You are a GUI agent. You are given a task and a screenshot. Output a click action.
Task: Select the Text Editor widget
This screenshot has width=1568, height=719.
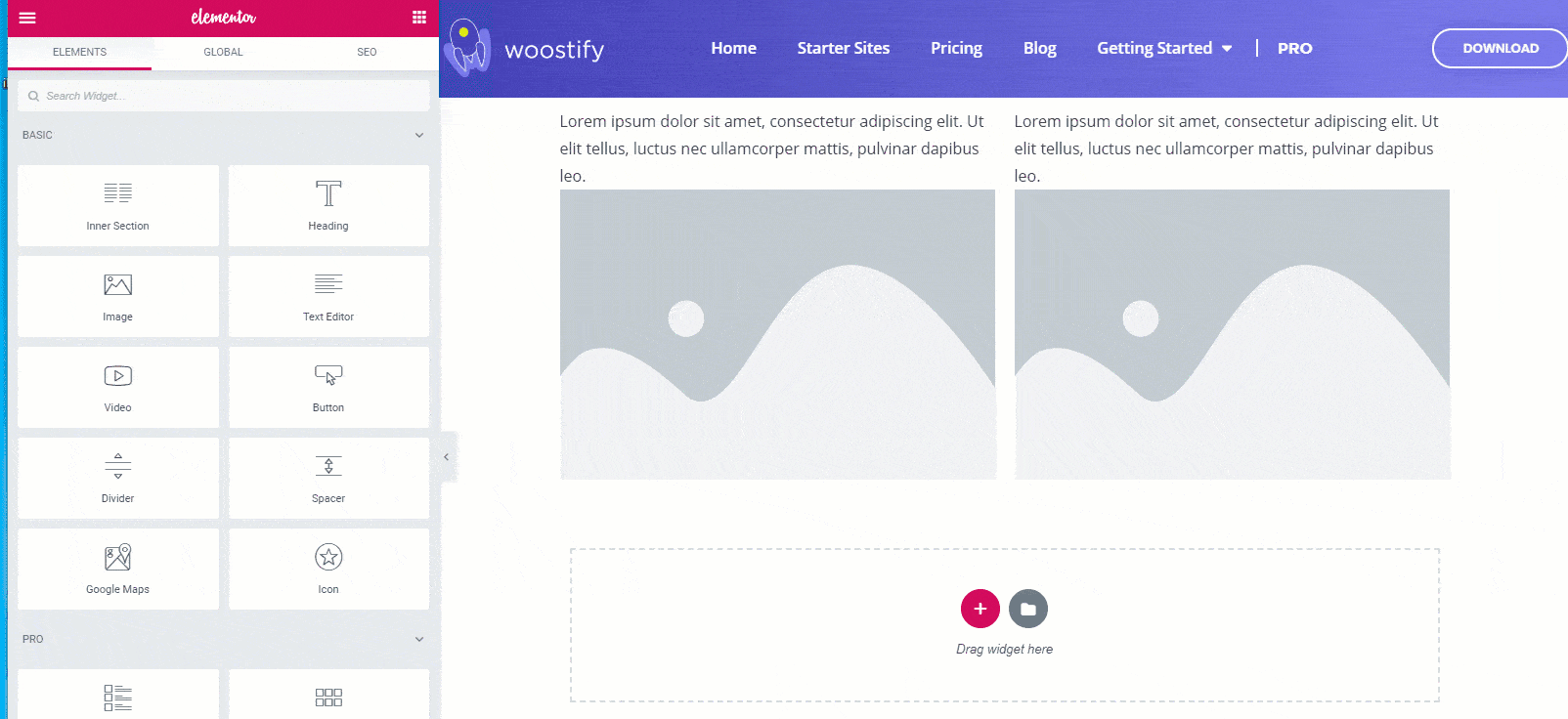(328, 296)
